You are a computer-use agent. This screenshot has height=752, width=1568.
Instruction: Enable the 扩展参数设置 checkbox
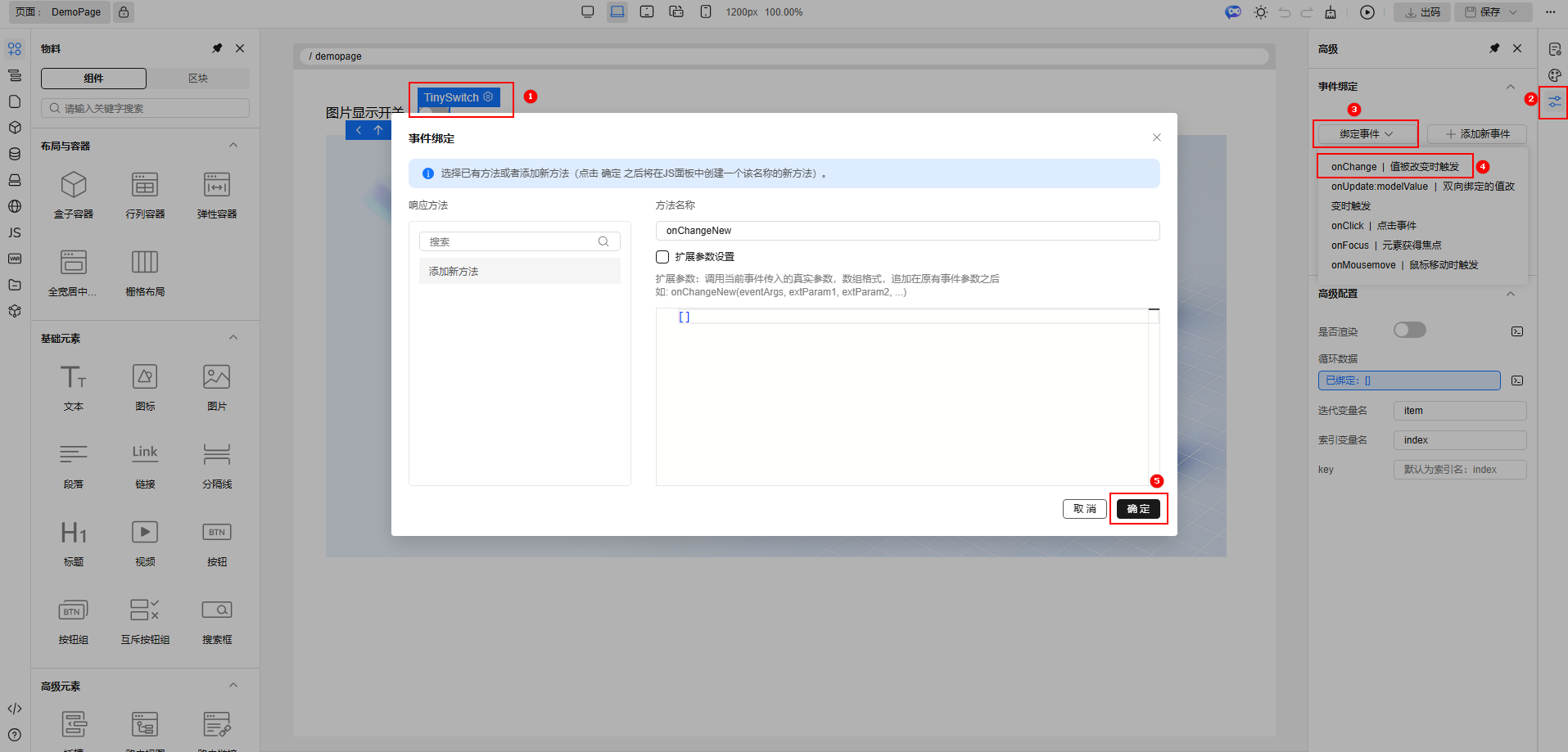[x=662, y=257]
